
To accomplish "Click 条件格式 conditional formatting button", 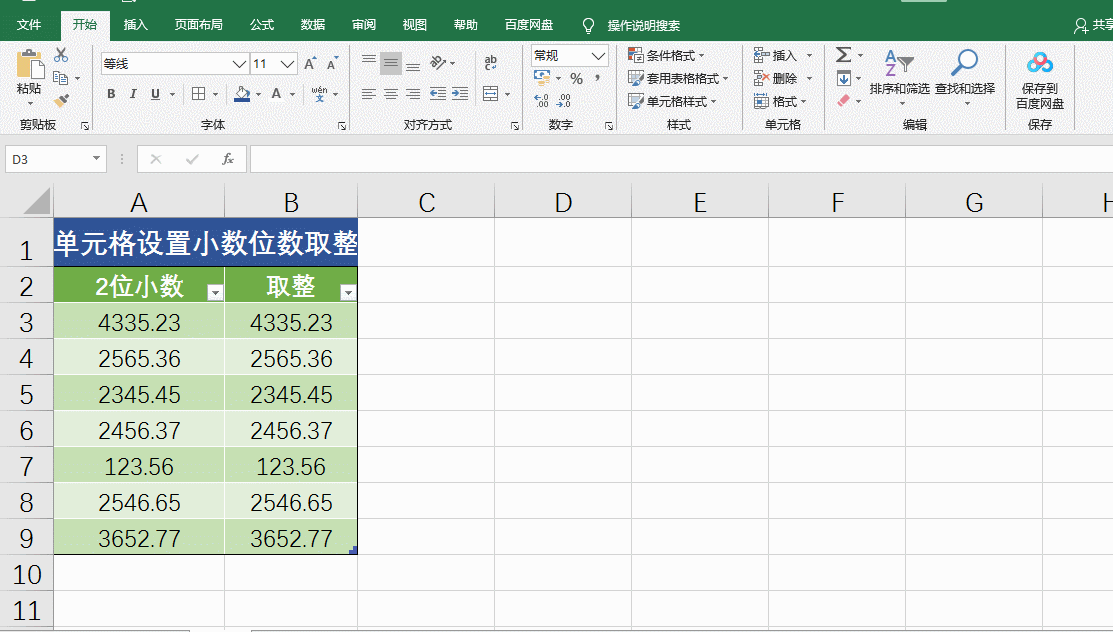I will (x=667, y=55).
